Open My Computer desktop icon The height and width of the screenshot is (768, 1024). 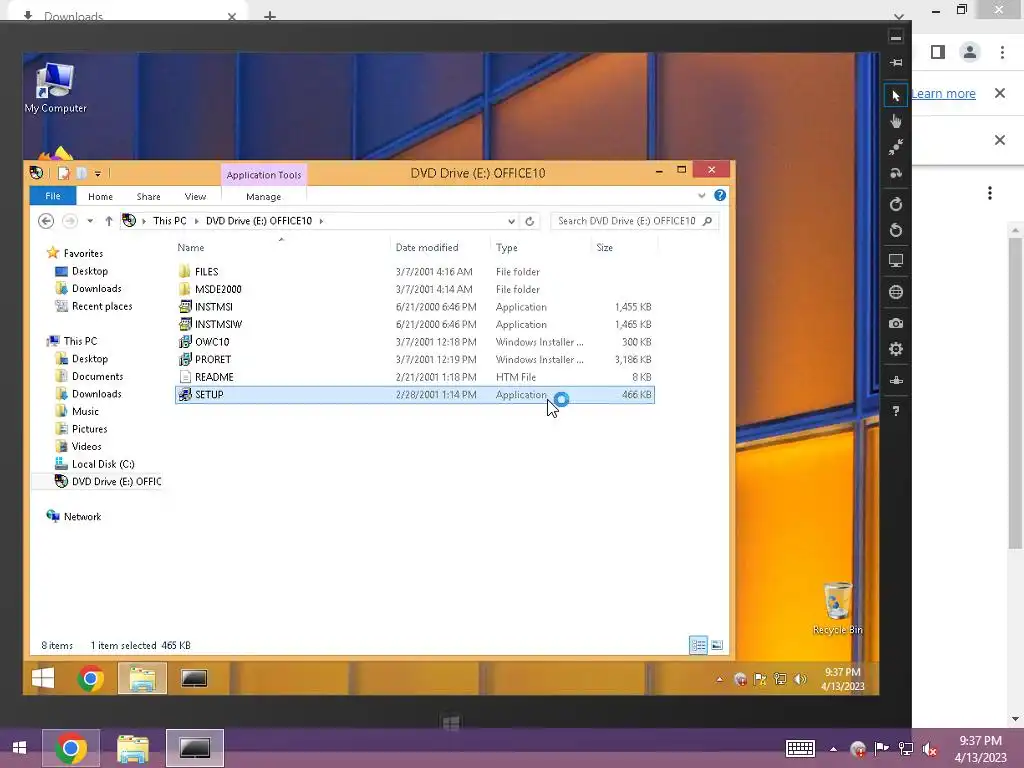(55, 89)
